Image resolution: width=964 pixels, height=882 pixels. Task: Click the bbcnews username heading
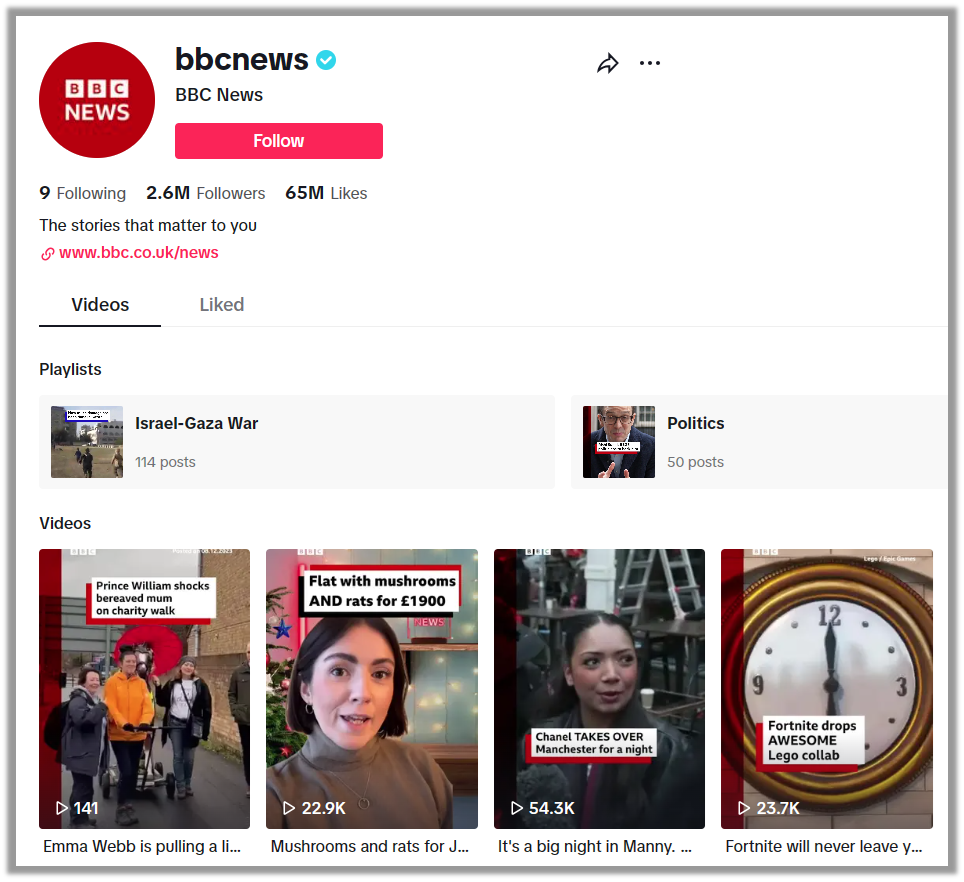[242, 60]
